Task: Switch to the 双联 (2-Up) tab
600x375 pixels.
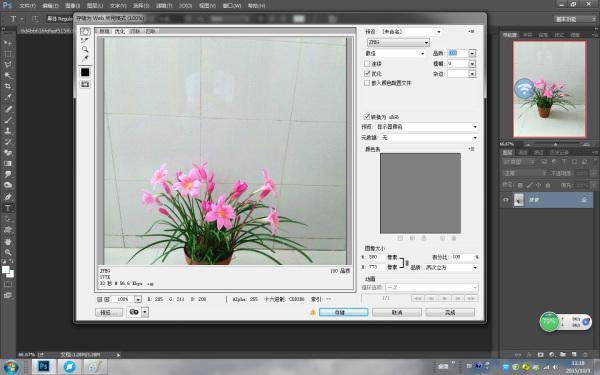Action: (x=135, y=31)
